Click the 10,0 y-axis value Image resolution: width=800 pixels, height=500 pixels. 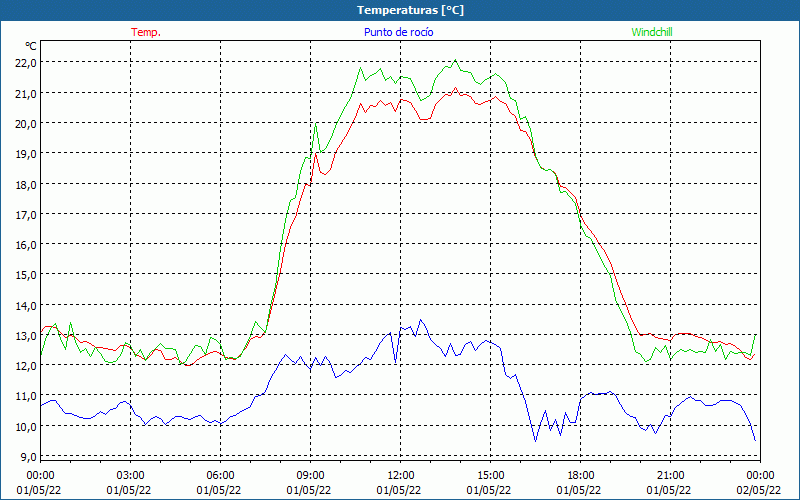27,426
